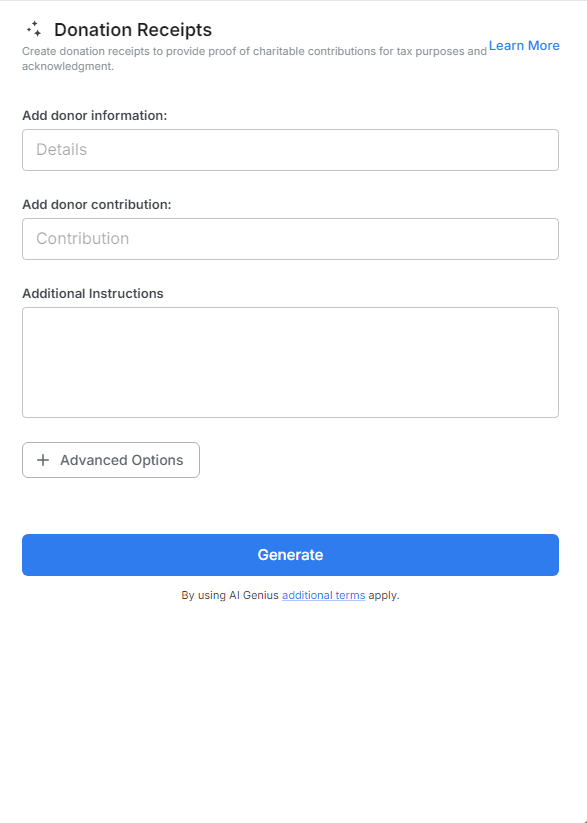
Task: Select the Contribution input field
Action: 290,238
